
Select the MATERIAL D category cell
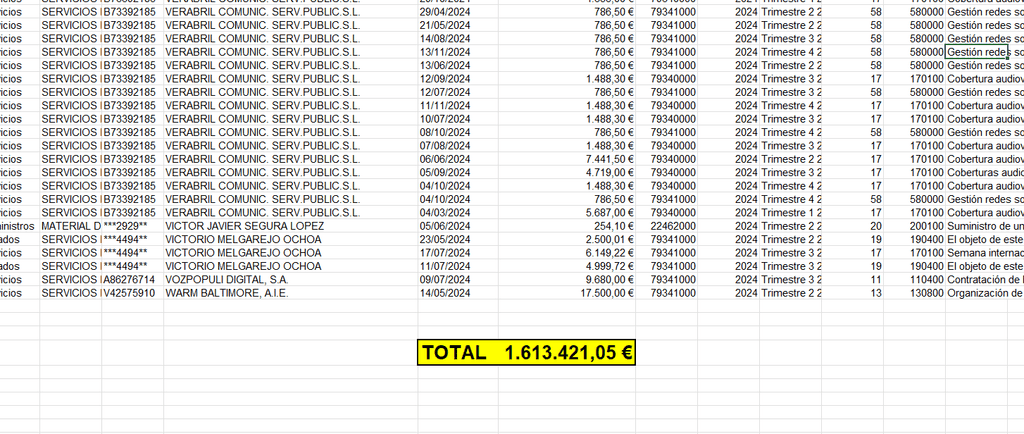pos(70,226)
